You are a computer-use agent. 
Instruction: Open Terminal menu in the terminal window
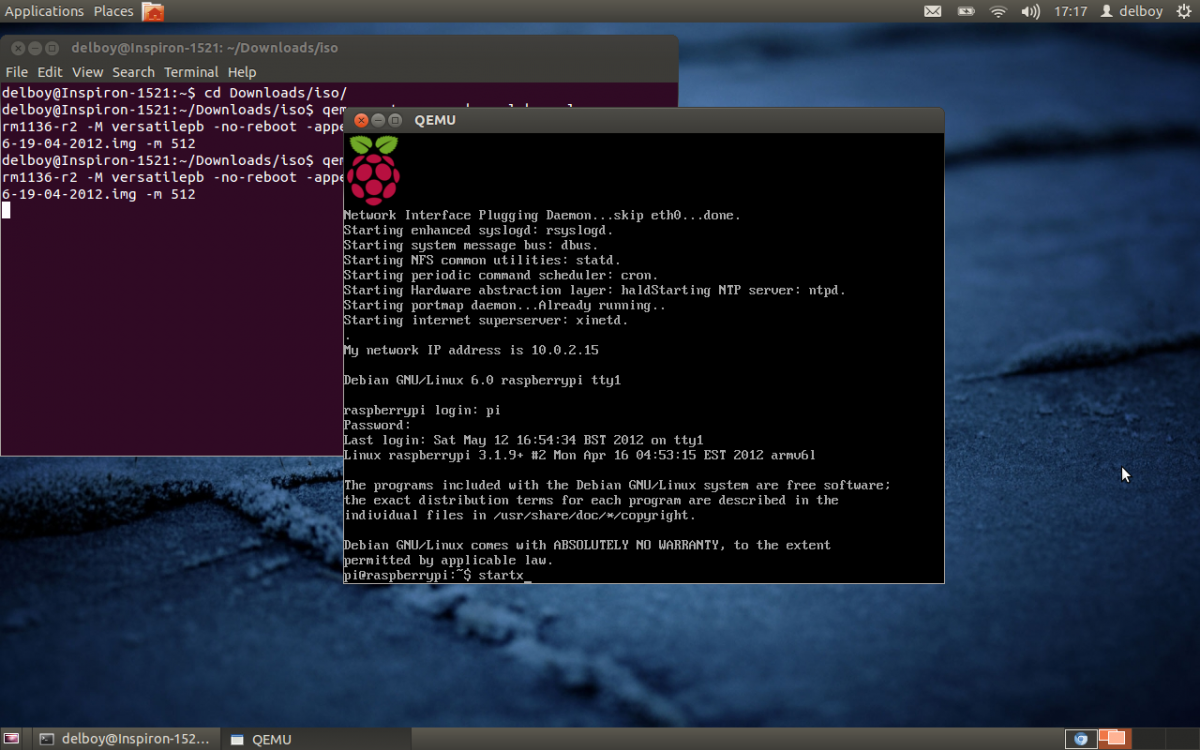(191, 72)
